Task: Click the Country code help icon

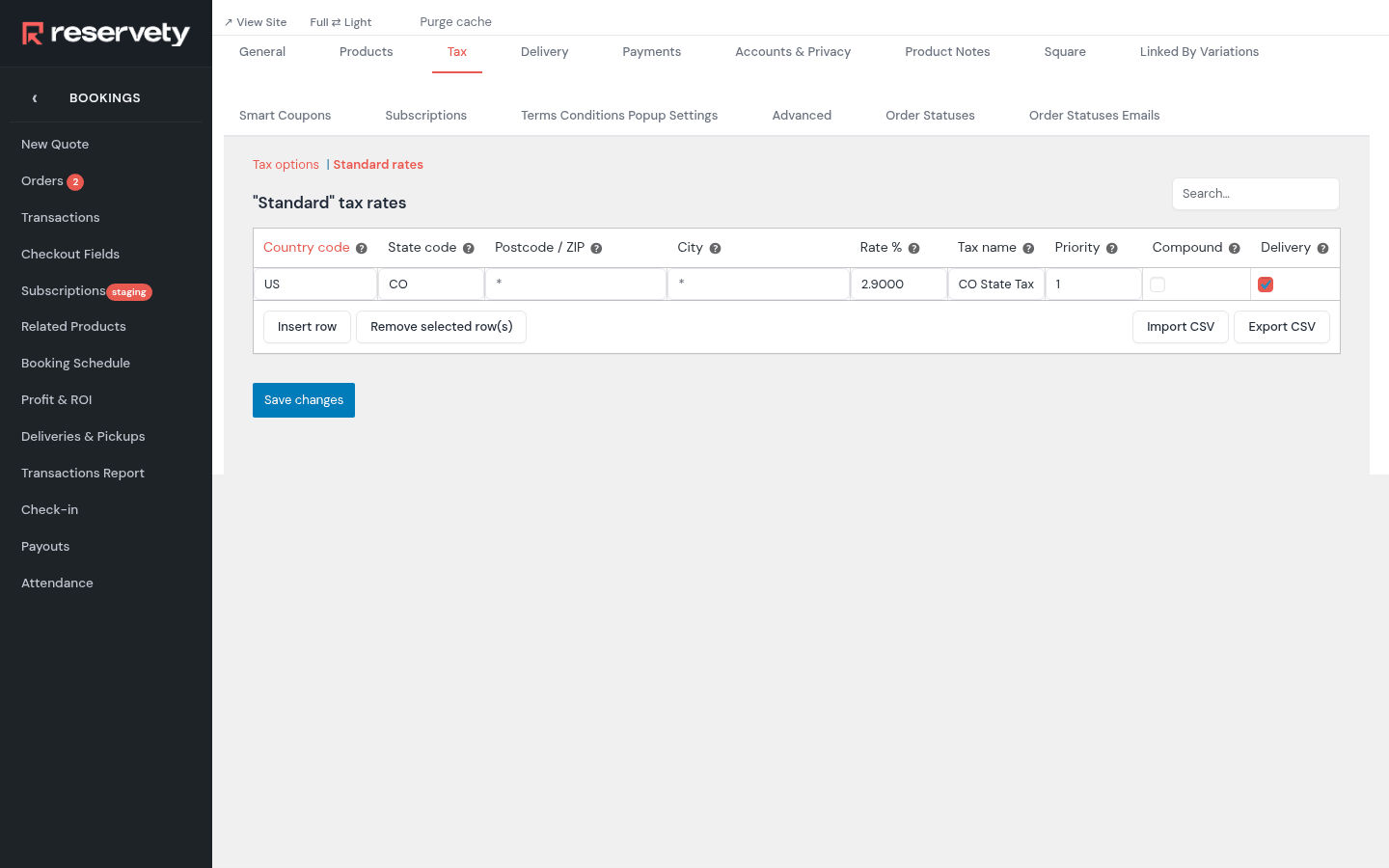Action: point(362,249)
